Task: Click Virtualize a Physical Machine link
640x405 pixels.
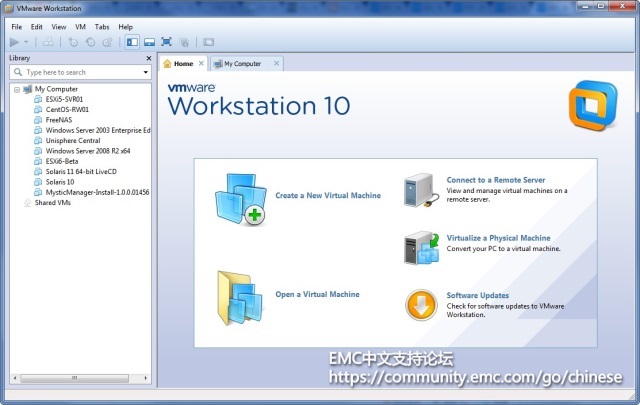Action: 498,238
